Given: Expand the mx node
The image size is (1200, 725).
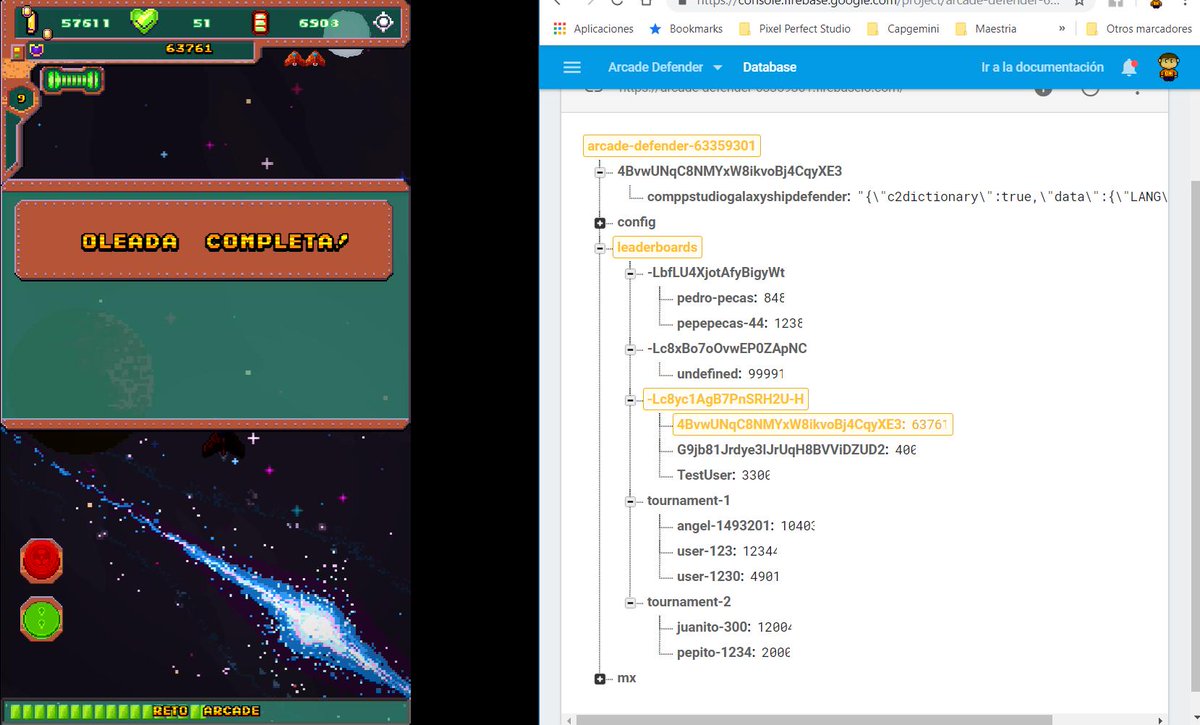Looking at the screenshot, I should coord(600,679).
